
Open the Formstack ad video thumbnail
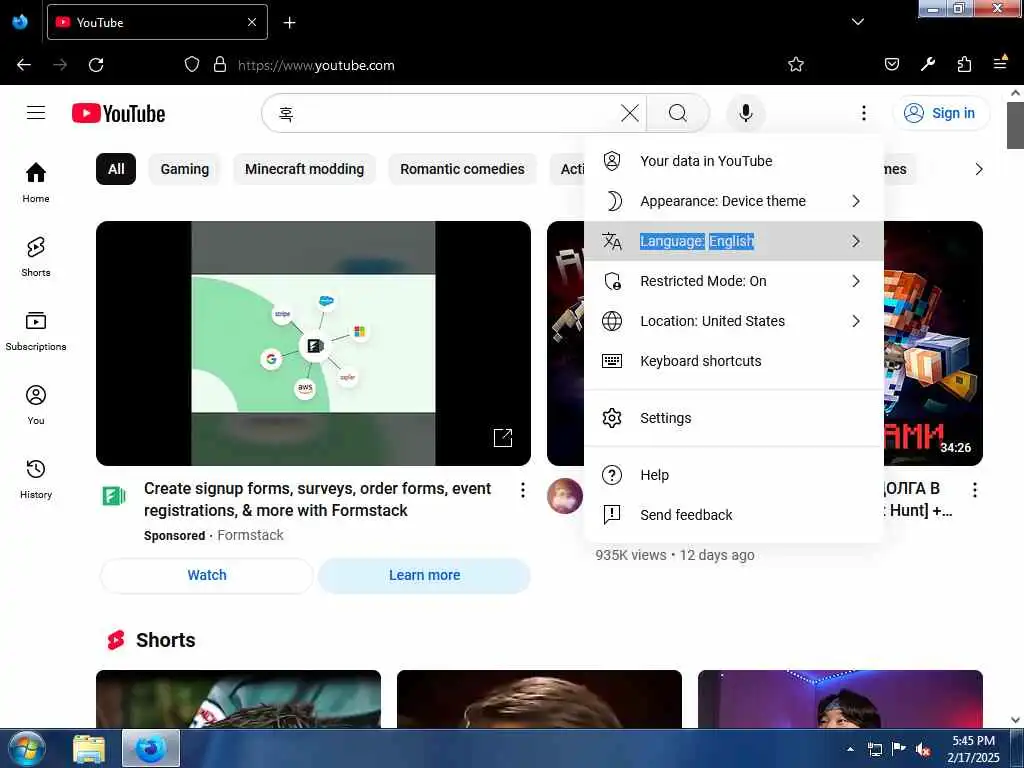pyautogui.click(x=313, y=344)
